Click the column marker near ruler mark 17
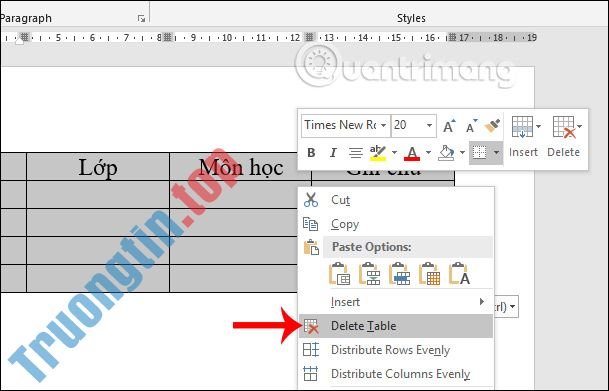Viewport: 609px width, 391px height. (452, 37)
